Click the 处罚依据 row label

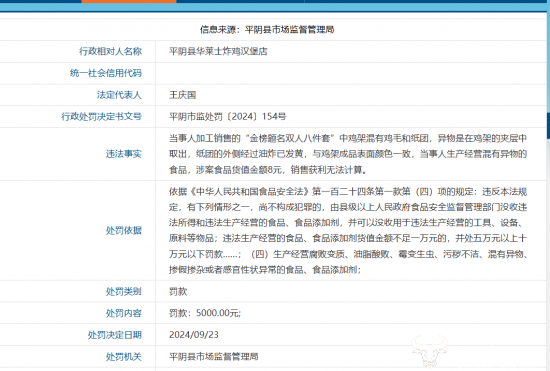click(124, 230)
